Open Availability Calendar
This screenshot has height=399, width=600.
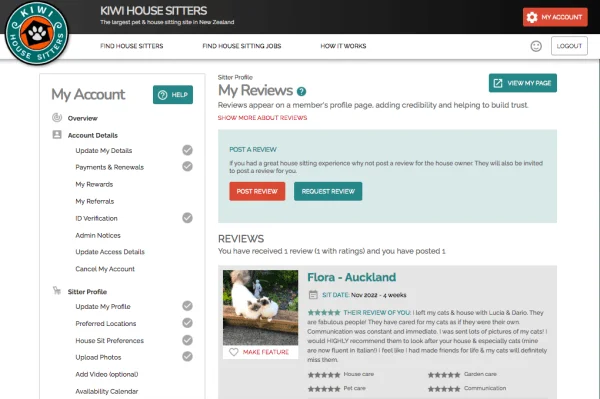[x=107, y=391]
